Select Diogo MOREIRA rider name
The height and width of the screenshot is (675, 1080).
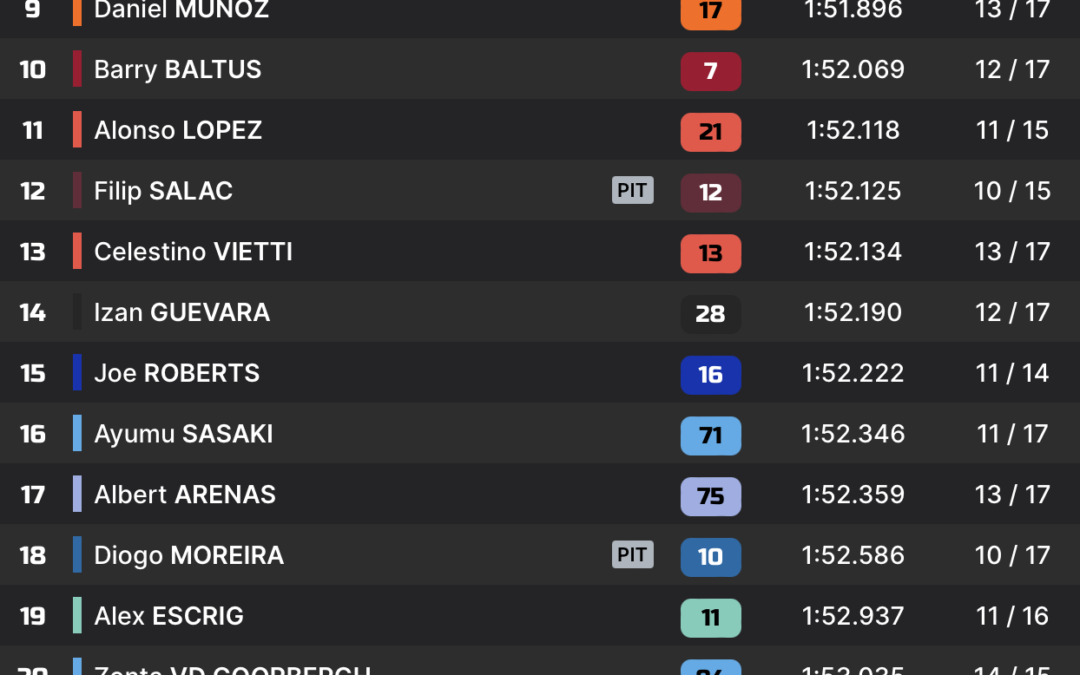189,556
